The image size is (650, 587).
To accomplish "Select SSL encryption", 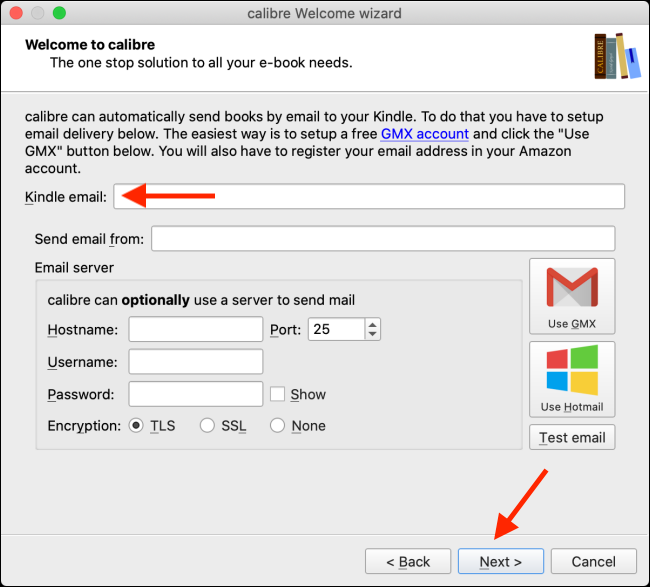I will [x=207, y=425].
